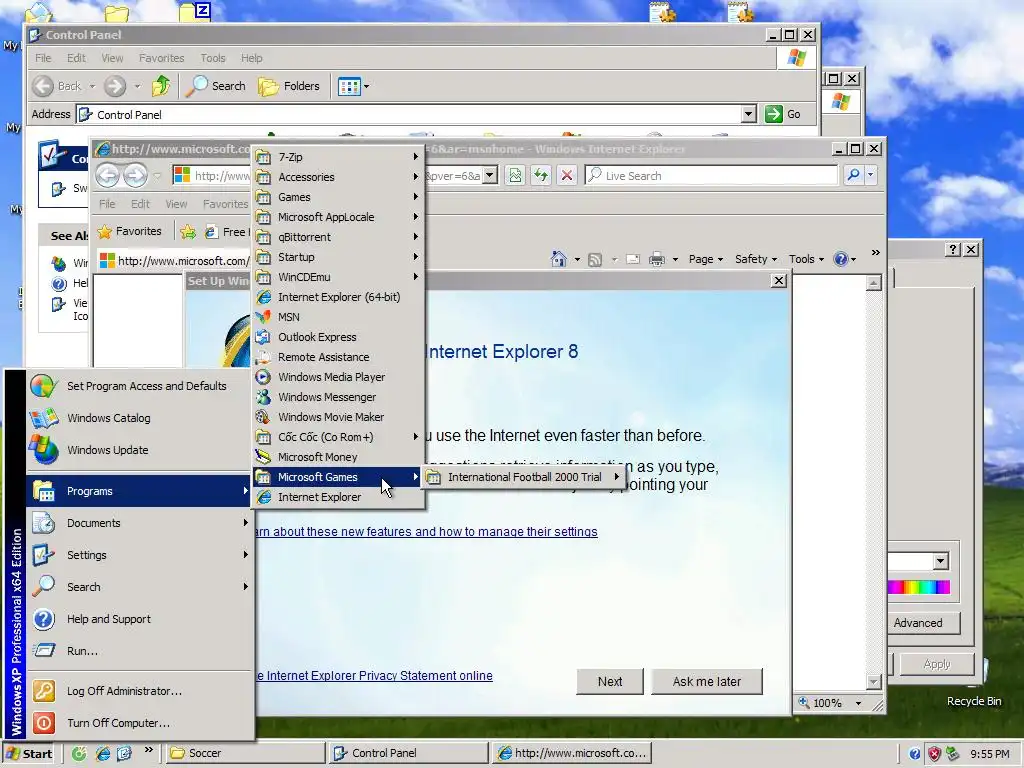Open the Favorites menu in Control Panel
This screenshot has width=1024, height=768.
coord(161,58)
